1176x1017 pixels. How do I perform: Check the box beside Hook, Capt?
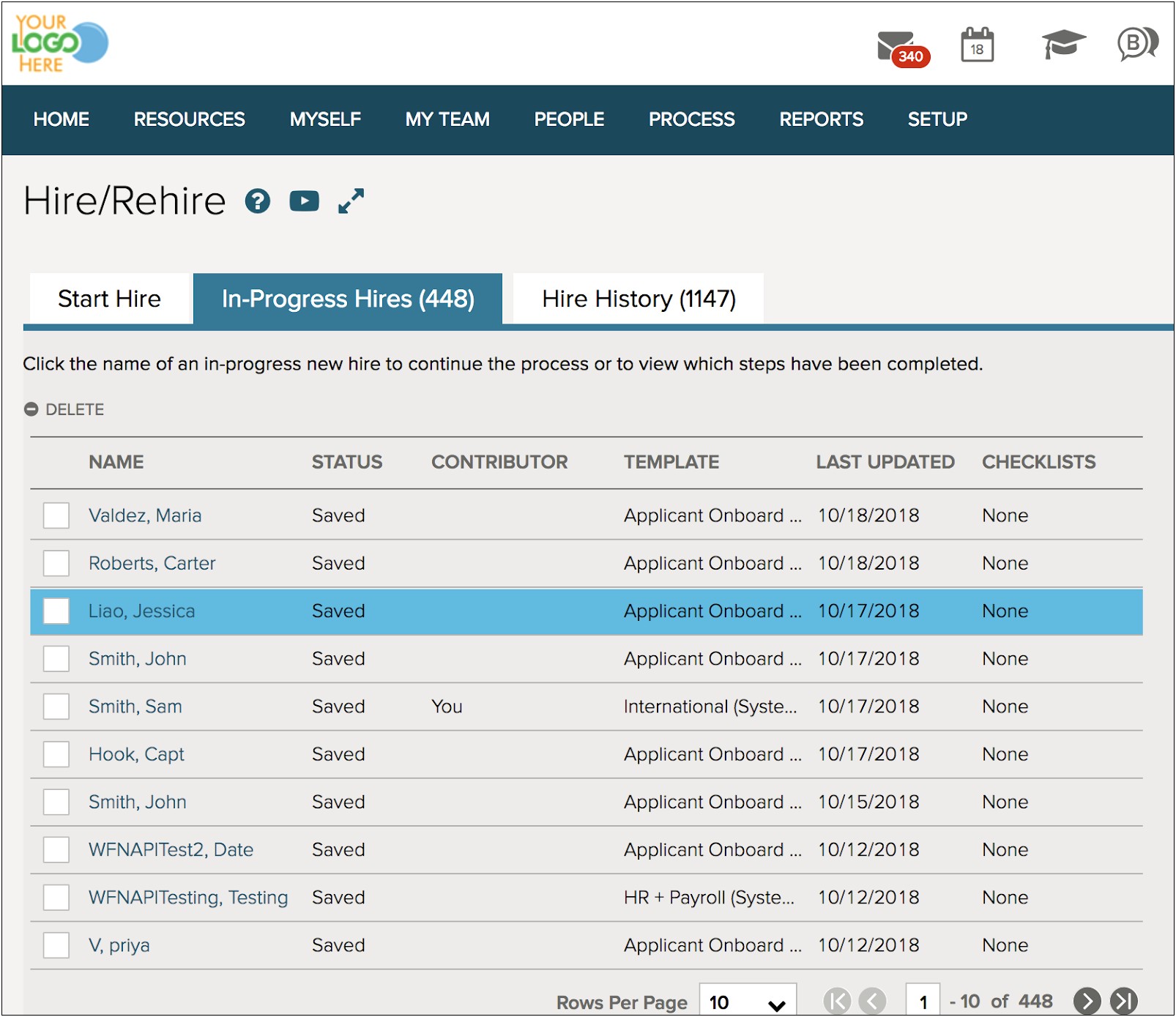[56, 754]
